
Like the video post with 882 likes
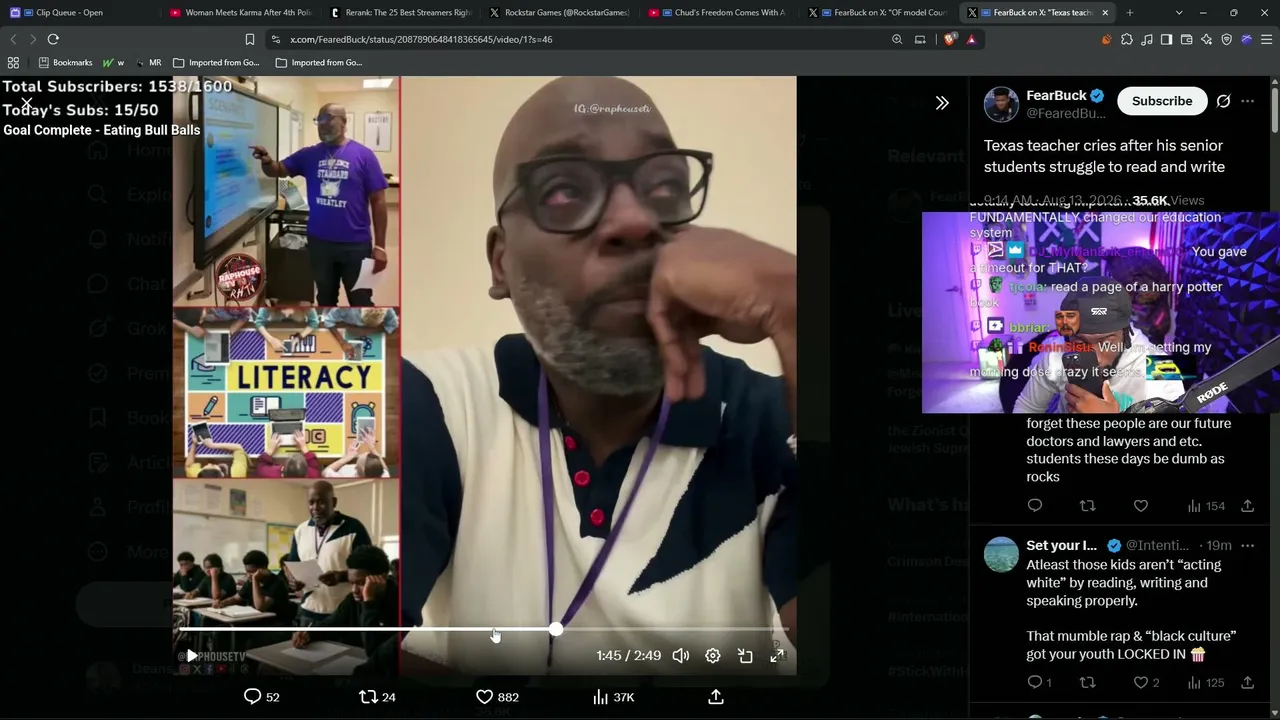(497, 697)
